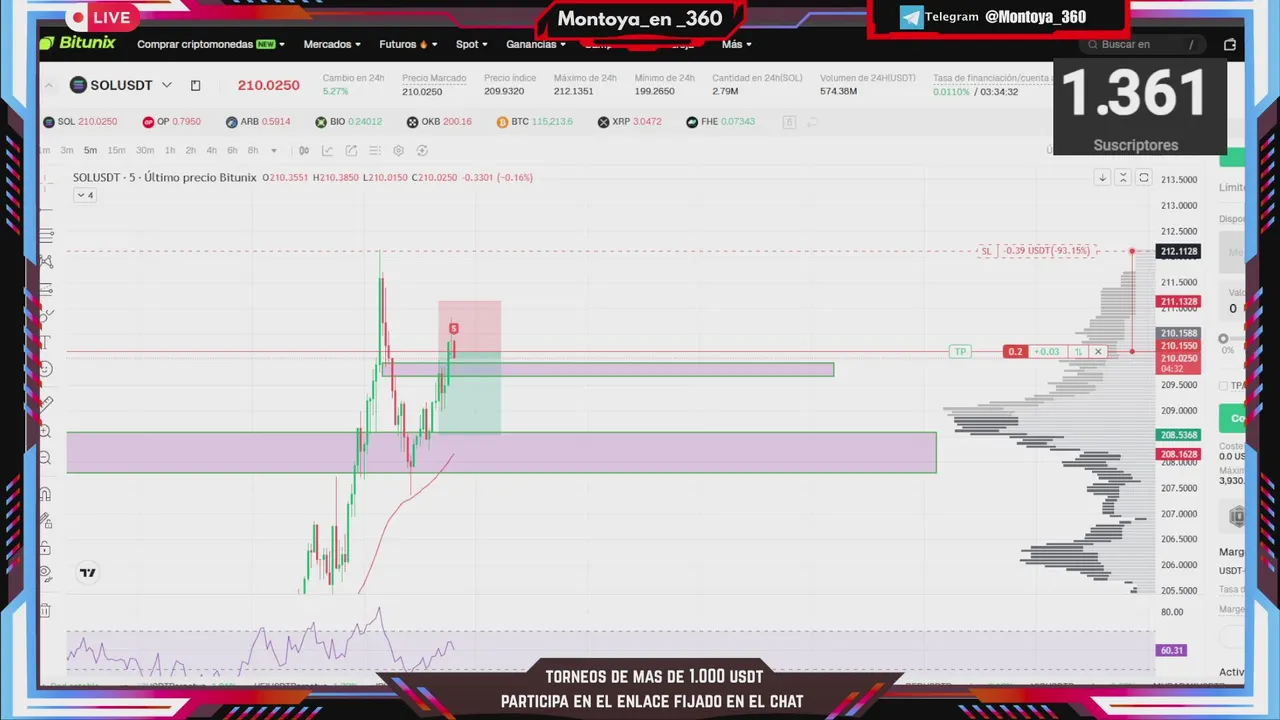Screen dimensions: 1280x720
Task: Click the 212.1128 stop-loss price label
Action: point(1178,251)
